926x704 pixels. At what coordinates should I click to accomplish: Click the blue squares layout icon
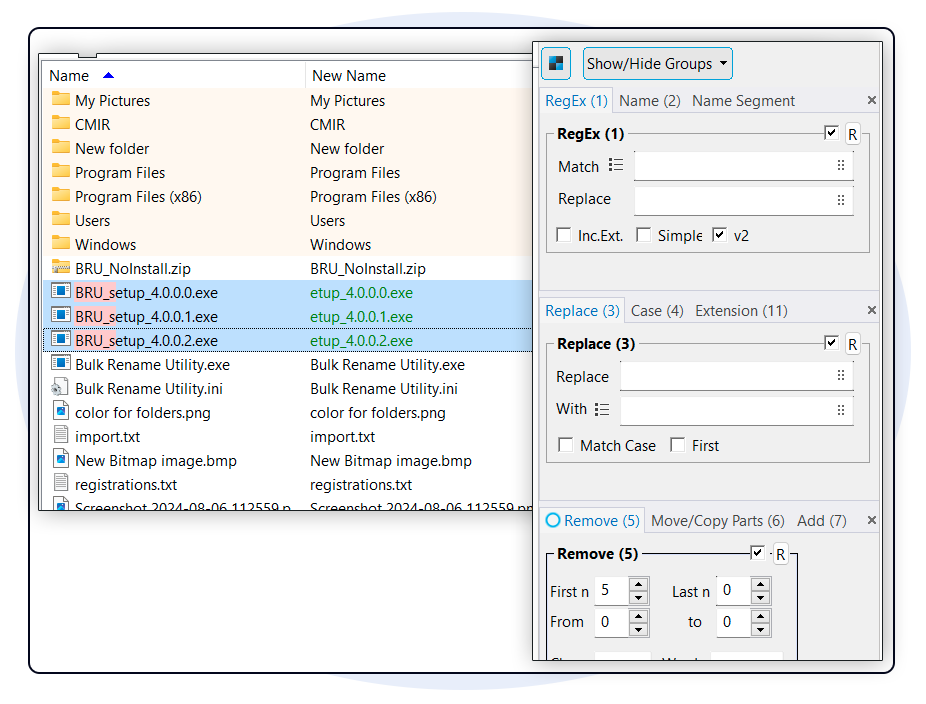click(x=556, y=64)
